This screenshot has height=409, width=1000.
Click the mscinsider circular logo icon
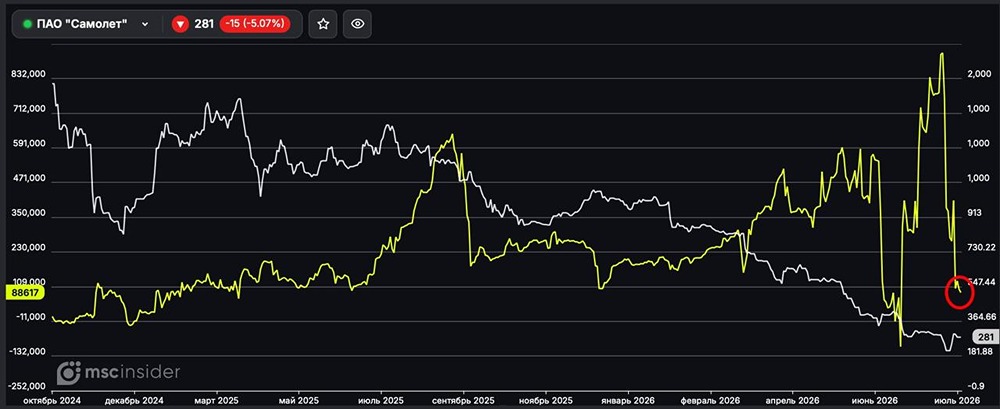pos(69,373)
